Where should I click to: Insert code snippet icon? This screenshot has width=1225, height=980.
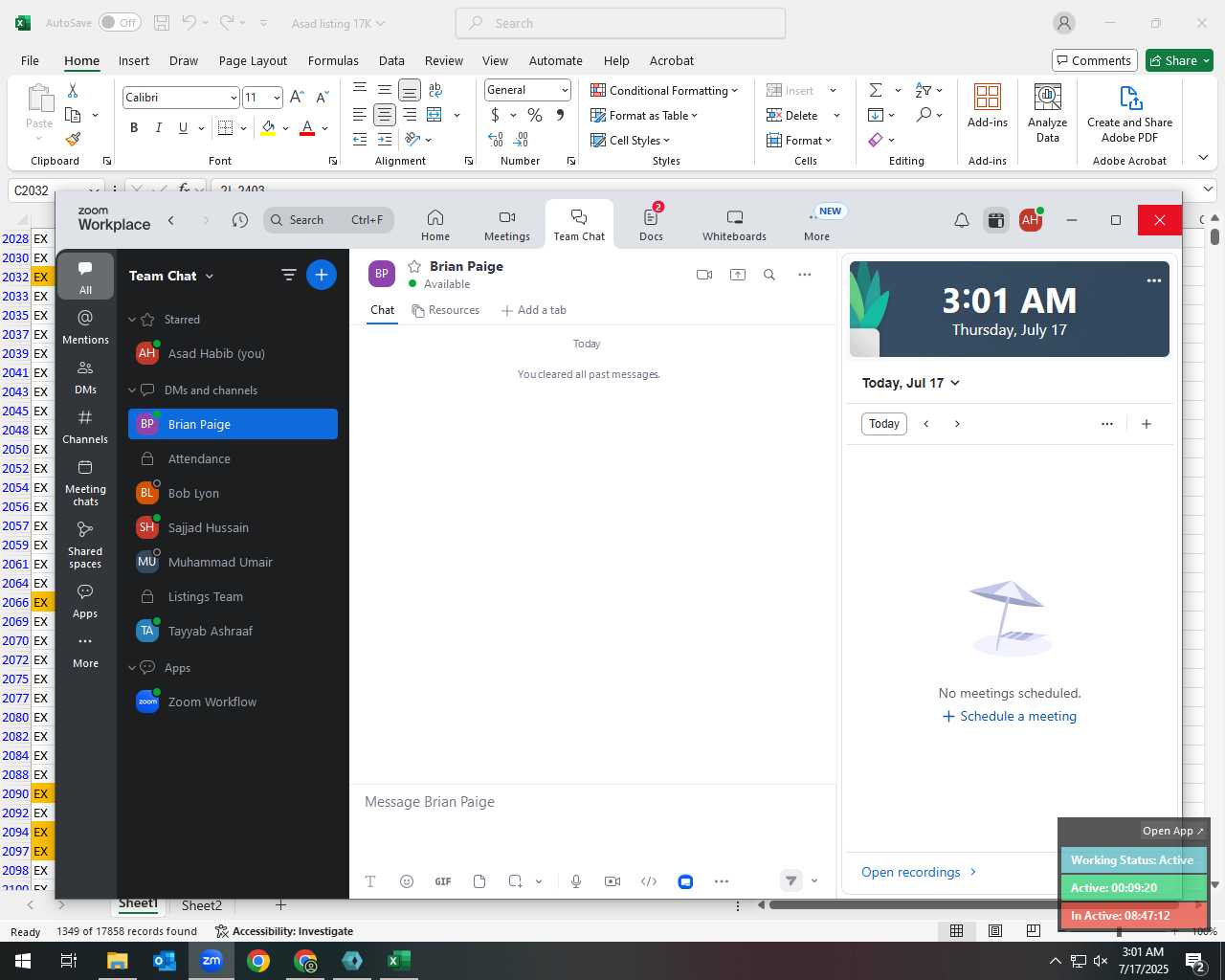coord(649,881)
